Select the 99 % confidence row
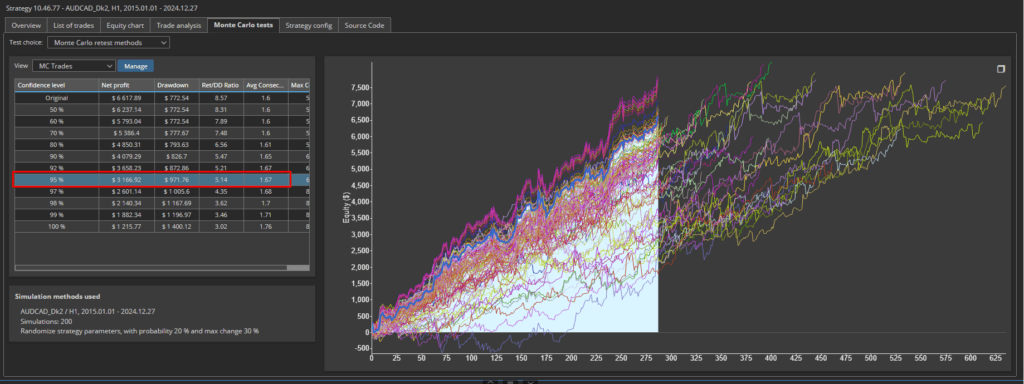 coord(162,214)
